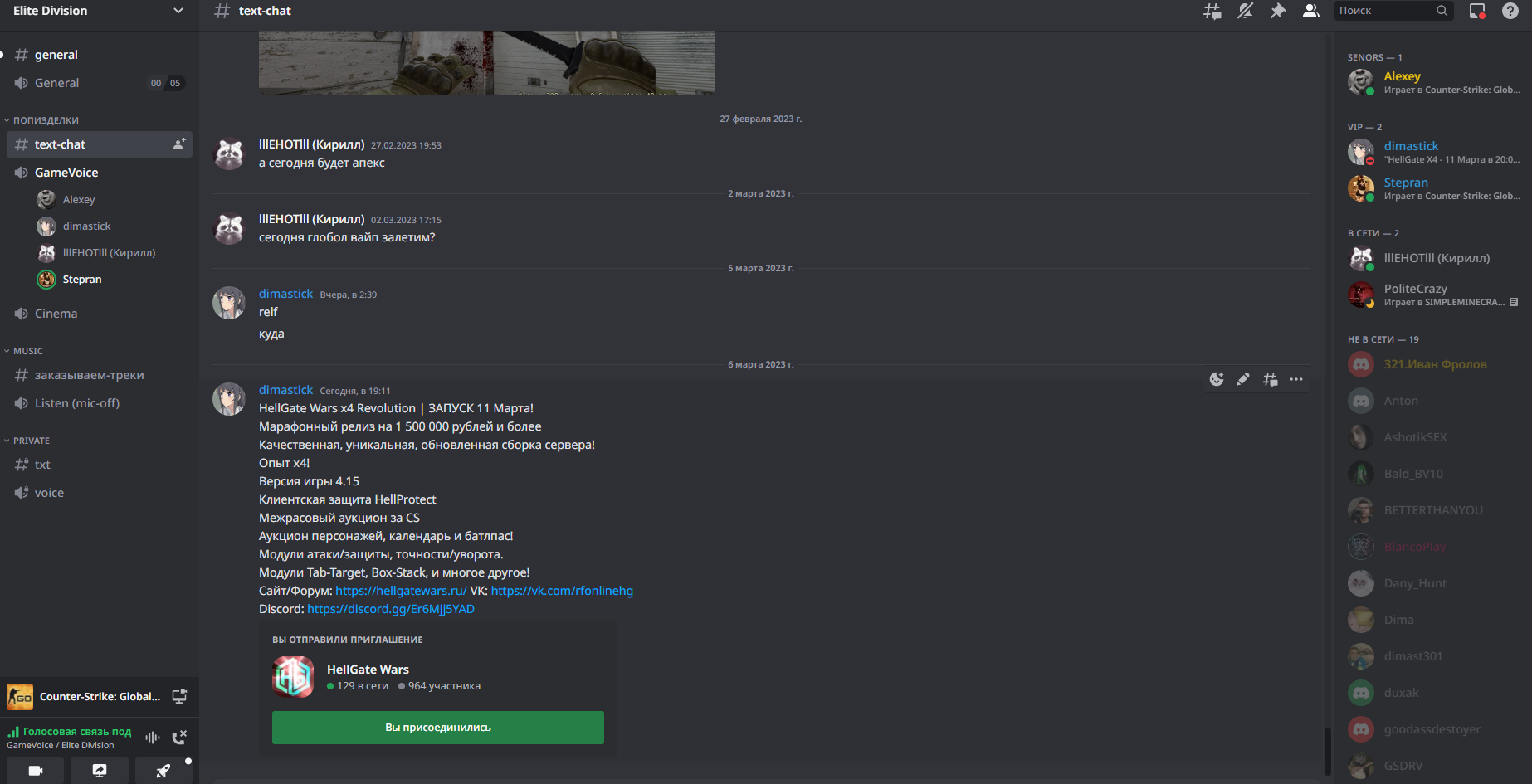Open the general text channel
This screenshot has height=784, width=1532.
(99, 55)
